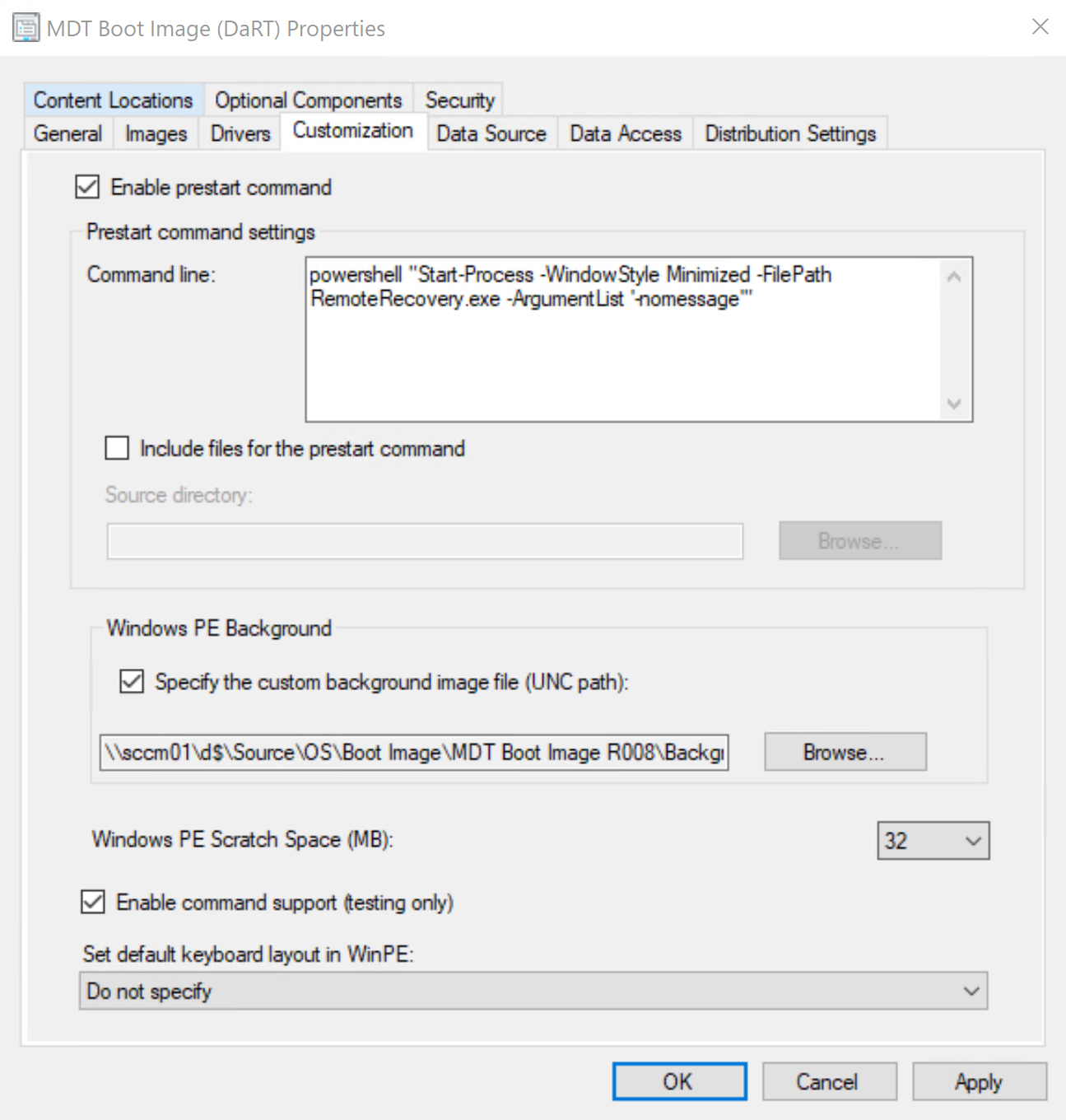This screenshot has height=1120, width=1066.
Task: Switch to the Security tab
Action: pos(459,100)
